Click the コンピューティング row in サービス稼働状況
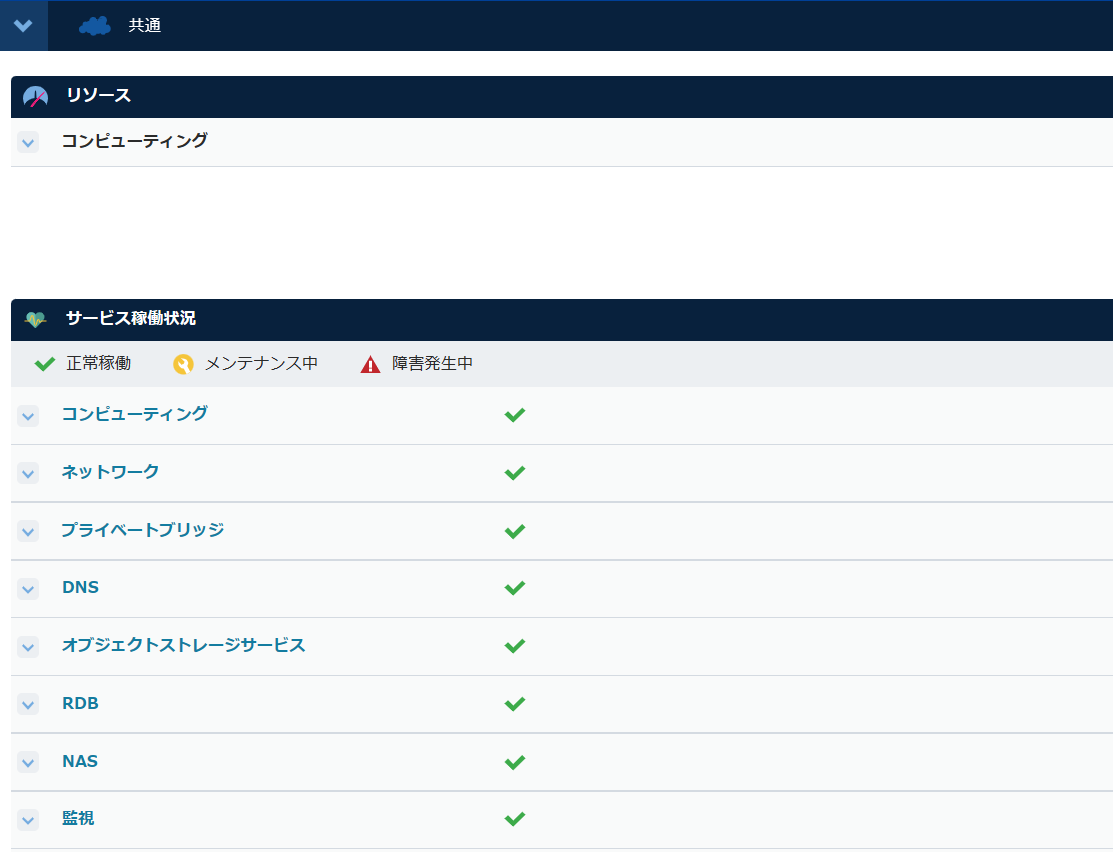The width and height of the screenshot is (1113, 852). 133,414
